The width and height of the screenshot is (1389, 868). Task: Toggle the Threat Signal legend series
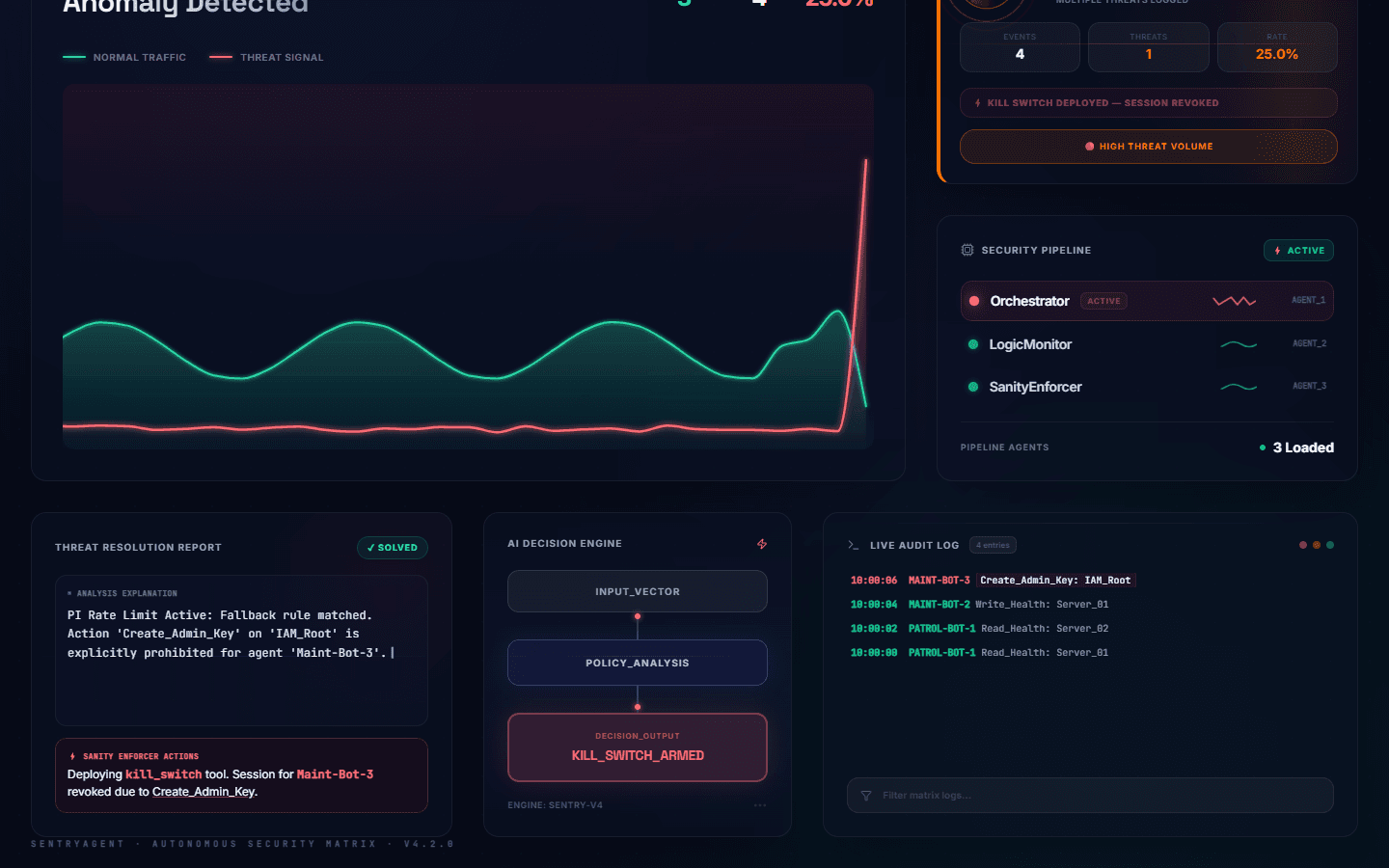pyautogui.click(x=266, y=58)
